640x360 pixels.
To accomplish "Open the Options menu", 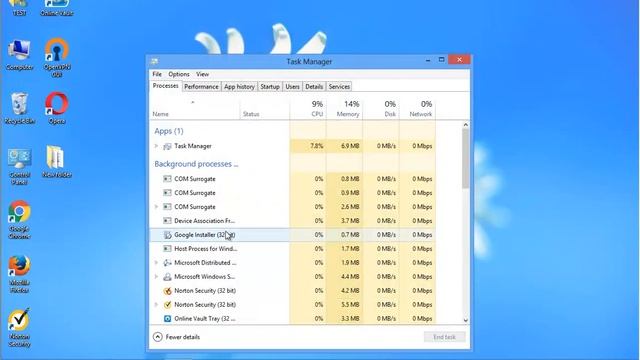I will [x=179, y=74].
